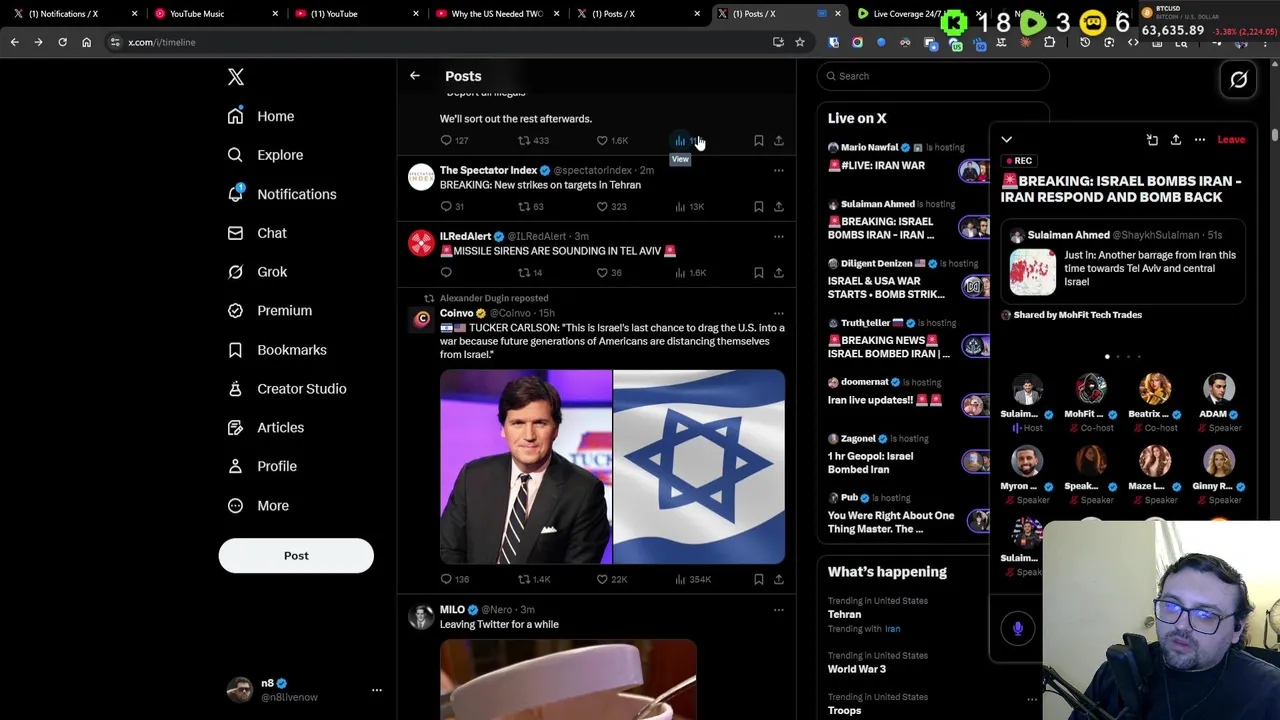
Task: Go back with the Posts arrow
Action: pos(415,76)
